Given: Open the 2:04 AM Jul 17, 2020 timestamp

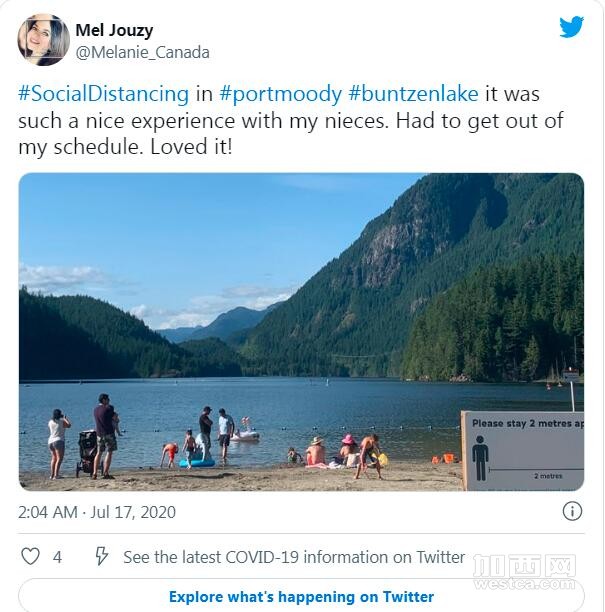Looking at the screenshot, I should tap(97, 512).
